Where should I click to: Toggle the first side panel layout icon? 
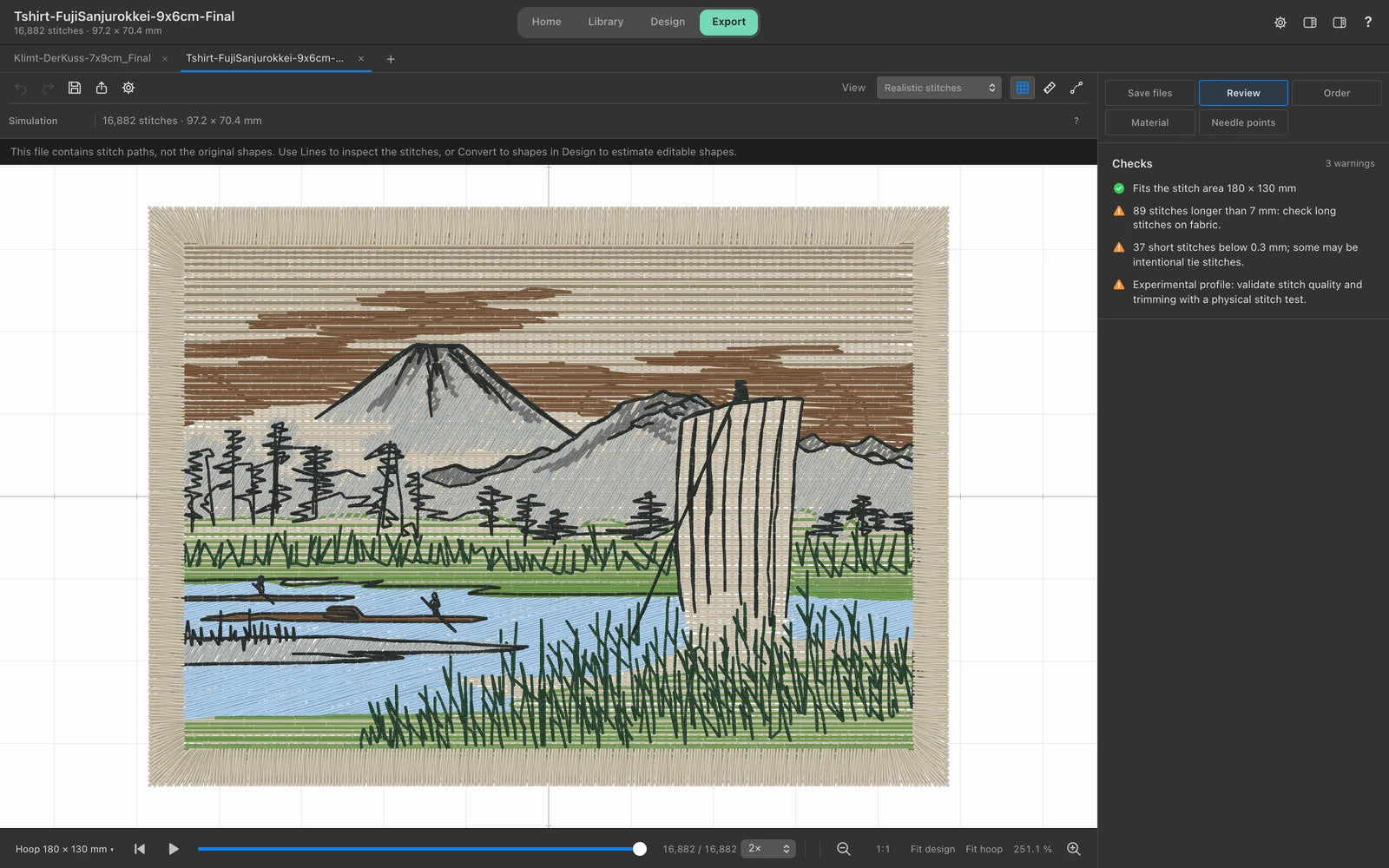click(1310, 23)
